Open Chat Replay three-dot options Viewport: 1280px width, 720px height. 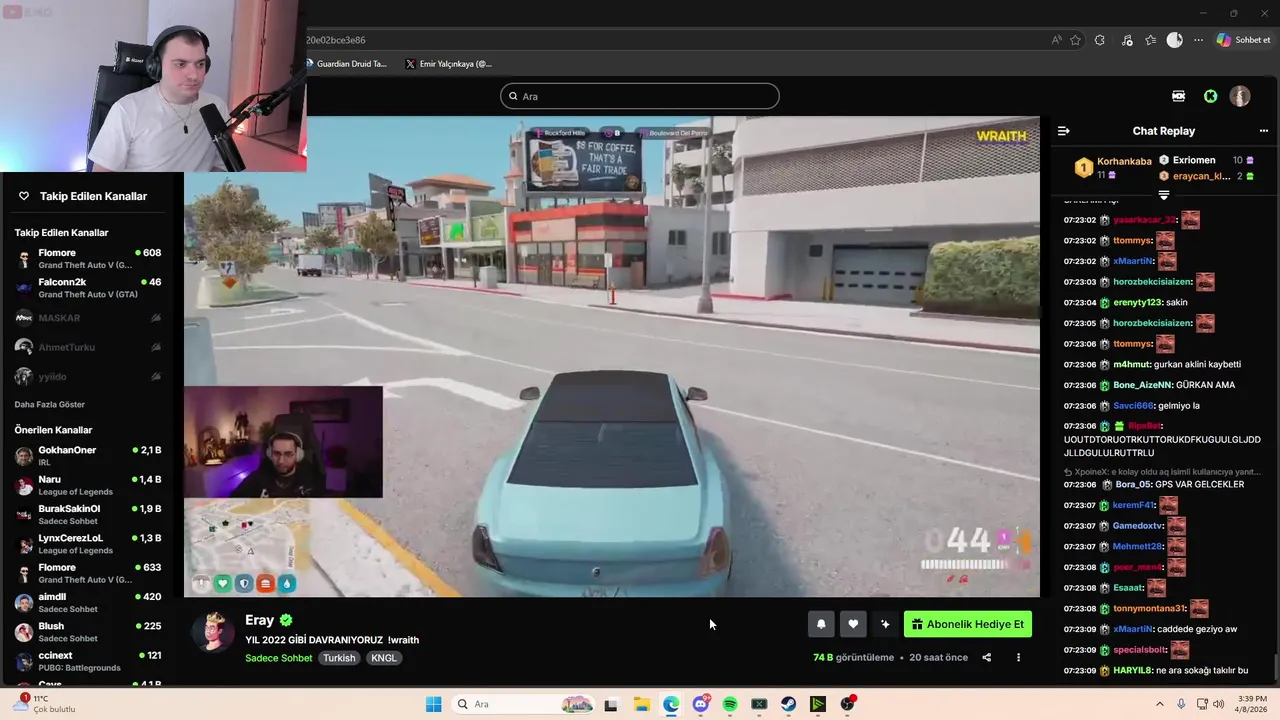click(1263, 131)
